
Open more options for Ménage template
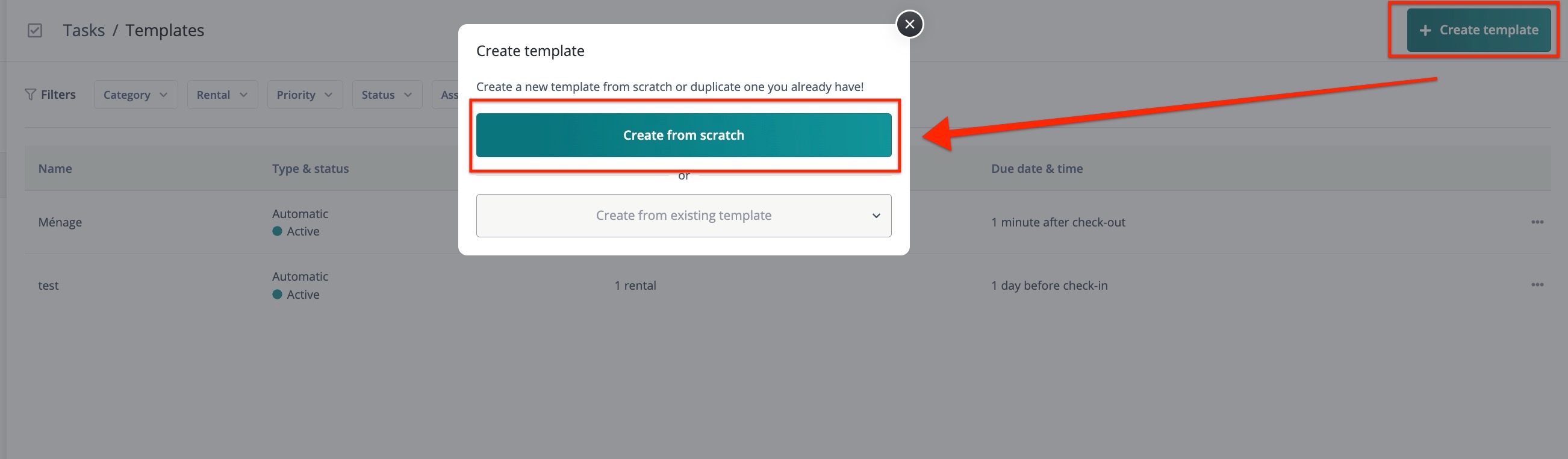[x=1536, y=222]
